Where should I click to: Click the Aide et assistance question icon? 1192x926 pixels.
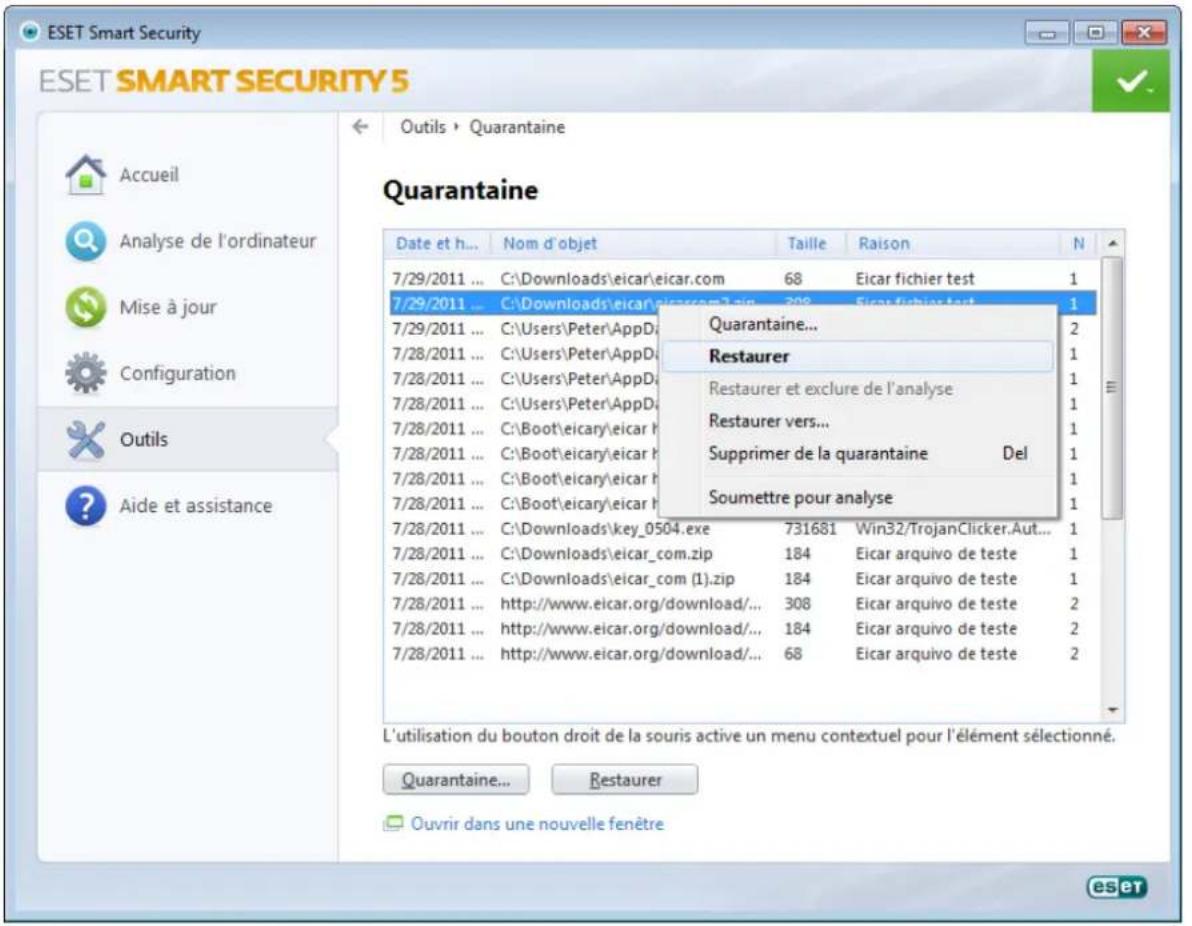85,506
